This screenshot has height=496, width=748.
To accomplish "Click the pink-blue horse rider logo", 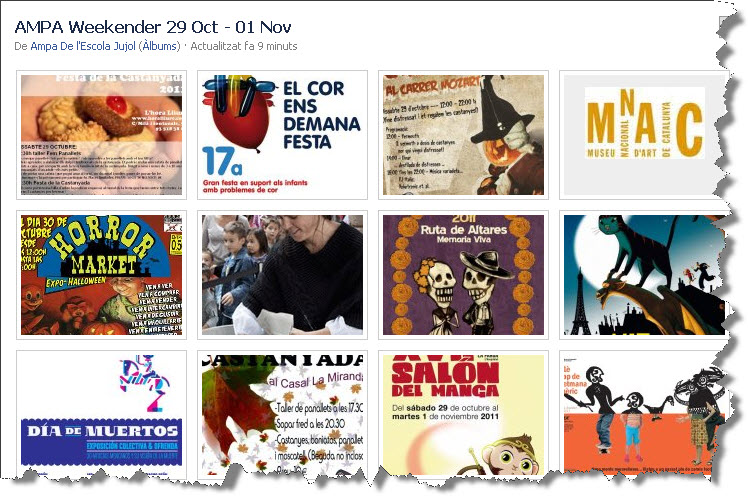I will [145, 383].
